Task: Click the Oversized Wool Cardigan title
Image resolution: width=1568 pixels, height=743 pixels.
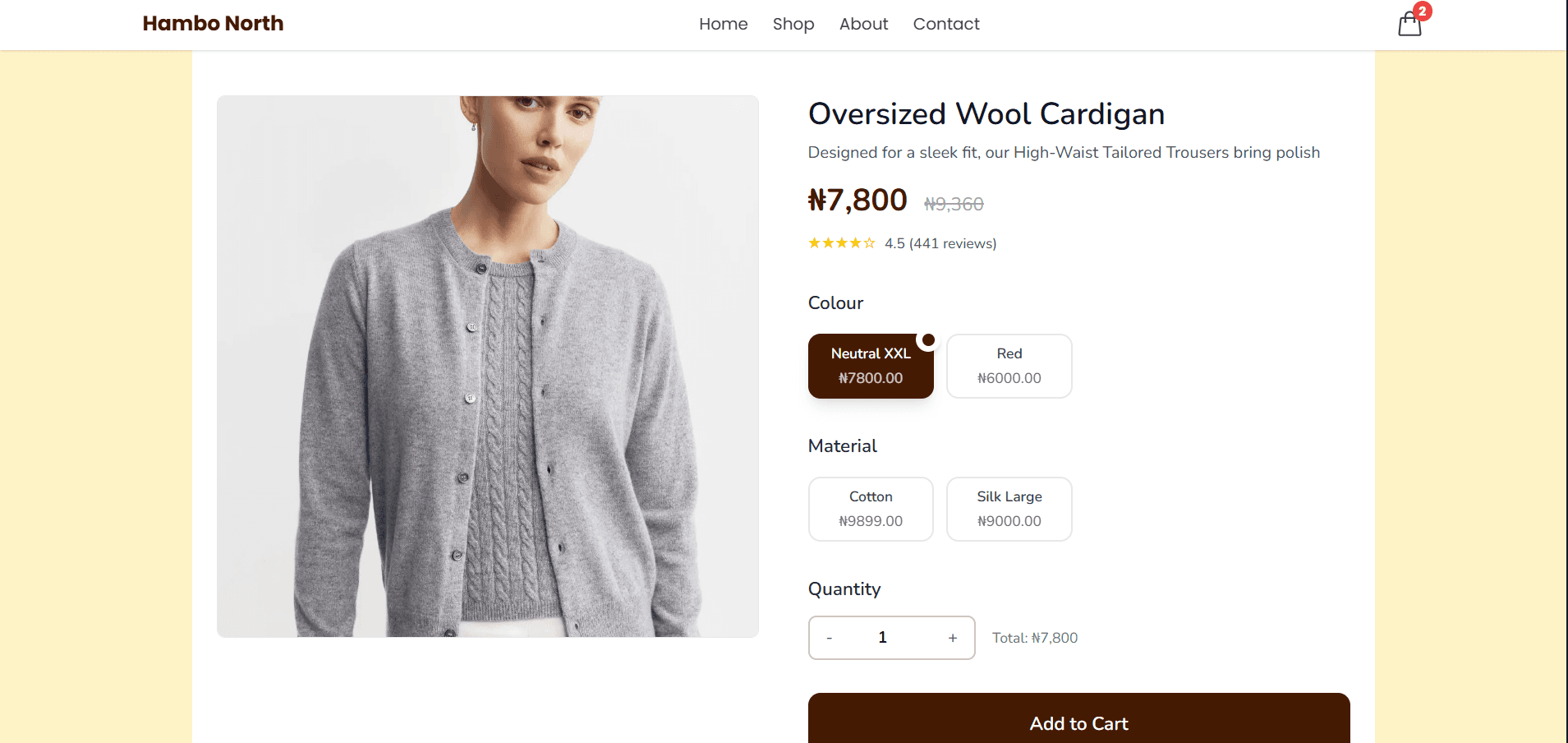Action: click(986, 113)
